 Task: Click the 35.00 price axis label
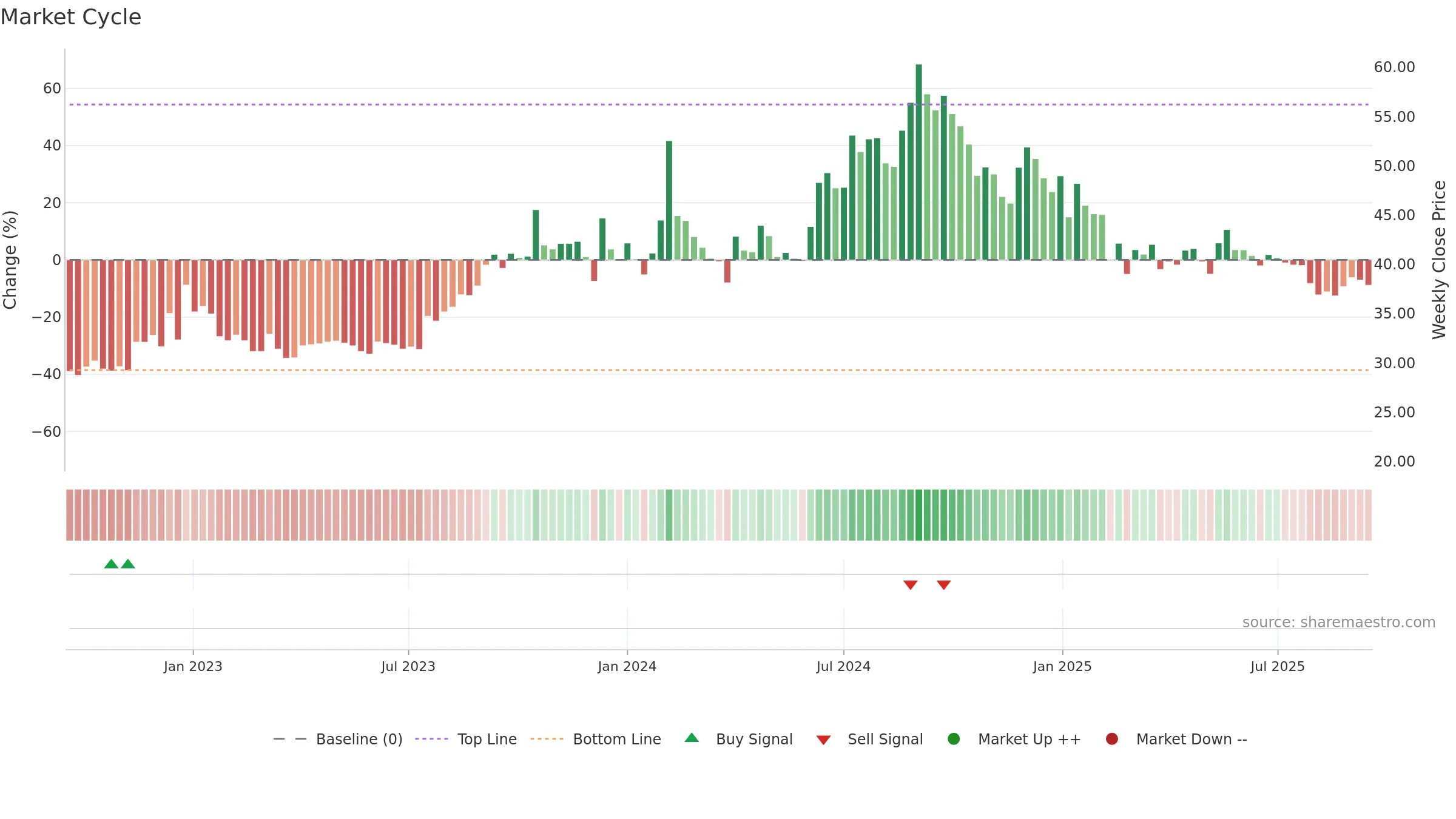(1394, 314)
